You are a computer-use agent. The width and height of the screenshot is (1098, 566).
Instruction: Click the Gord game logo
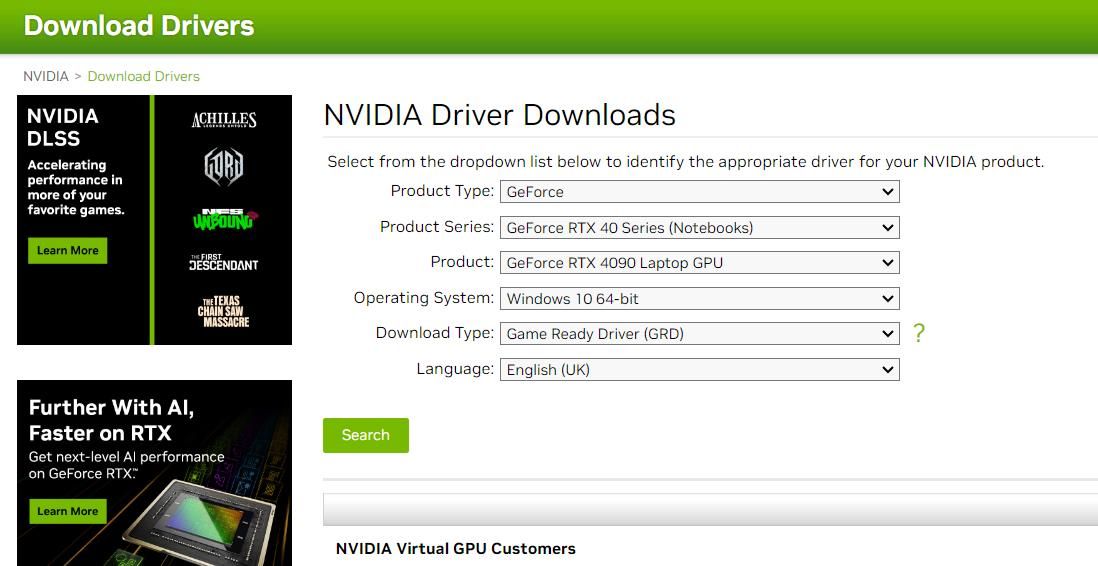tap(224, 166)
